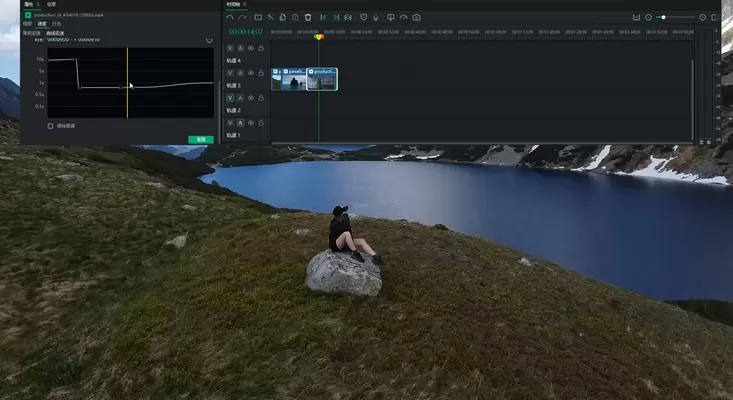Toggle the V video button on track 2
The height and width of the screenshot is (400, 733).
coord(230,97)
